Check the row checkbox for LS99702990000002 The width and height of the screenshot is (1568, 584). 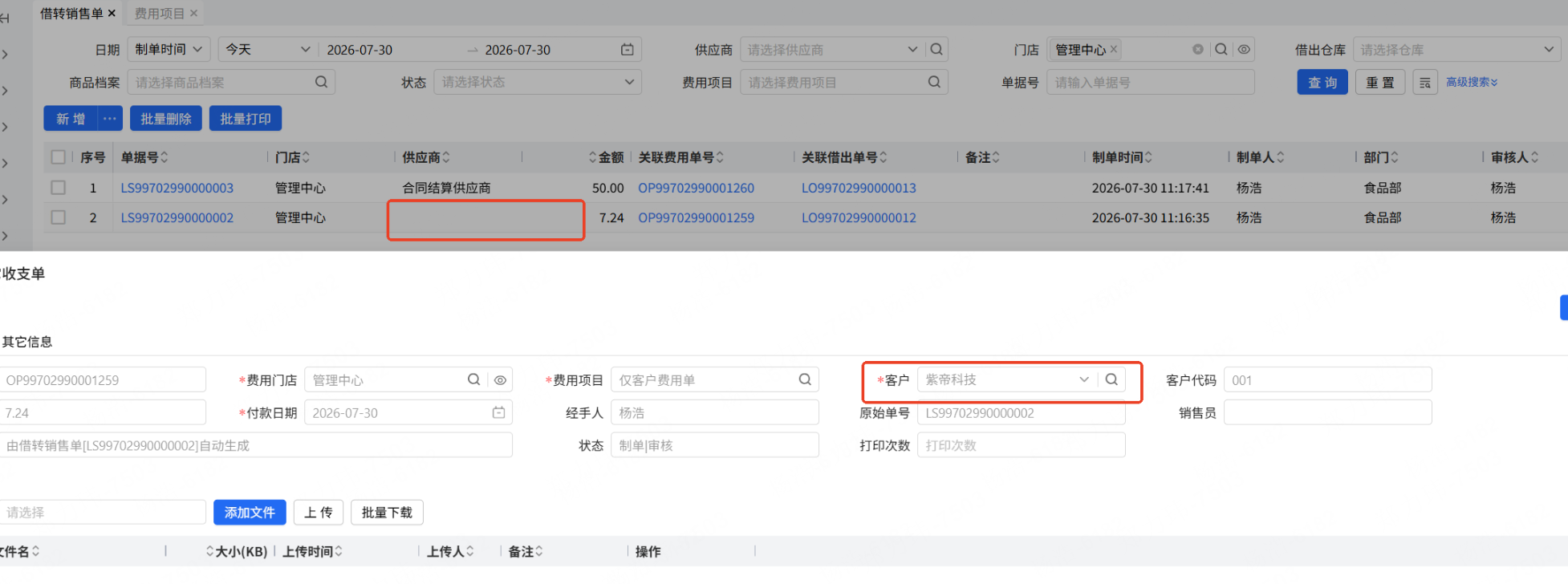59,217
